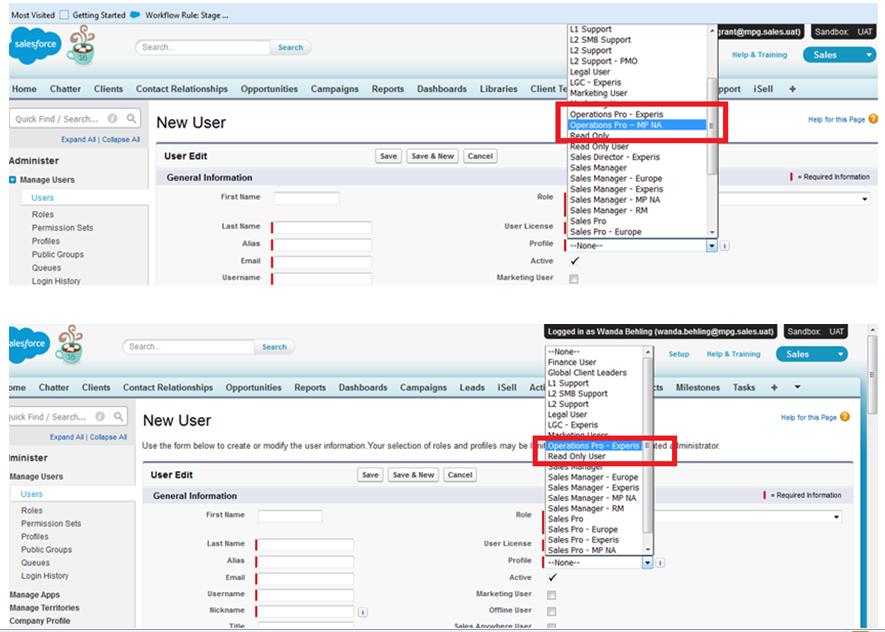Screen dimensions: 885x632
Task: Open the Milestones tab
Action: pos(698,387)
